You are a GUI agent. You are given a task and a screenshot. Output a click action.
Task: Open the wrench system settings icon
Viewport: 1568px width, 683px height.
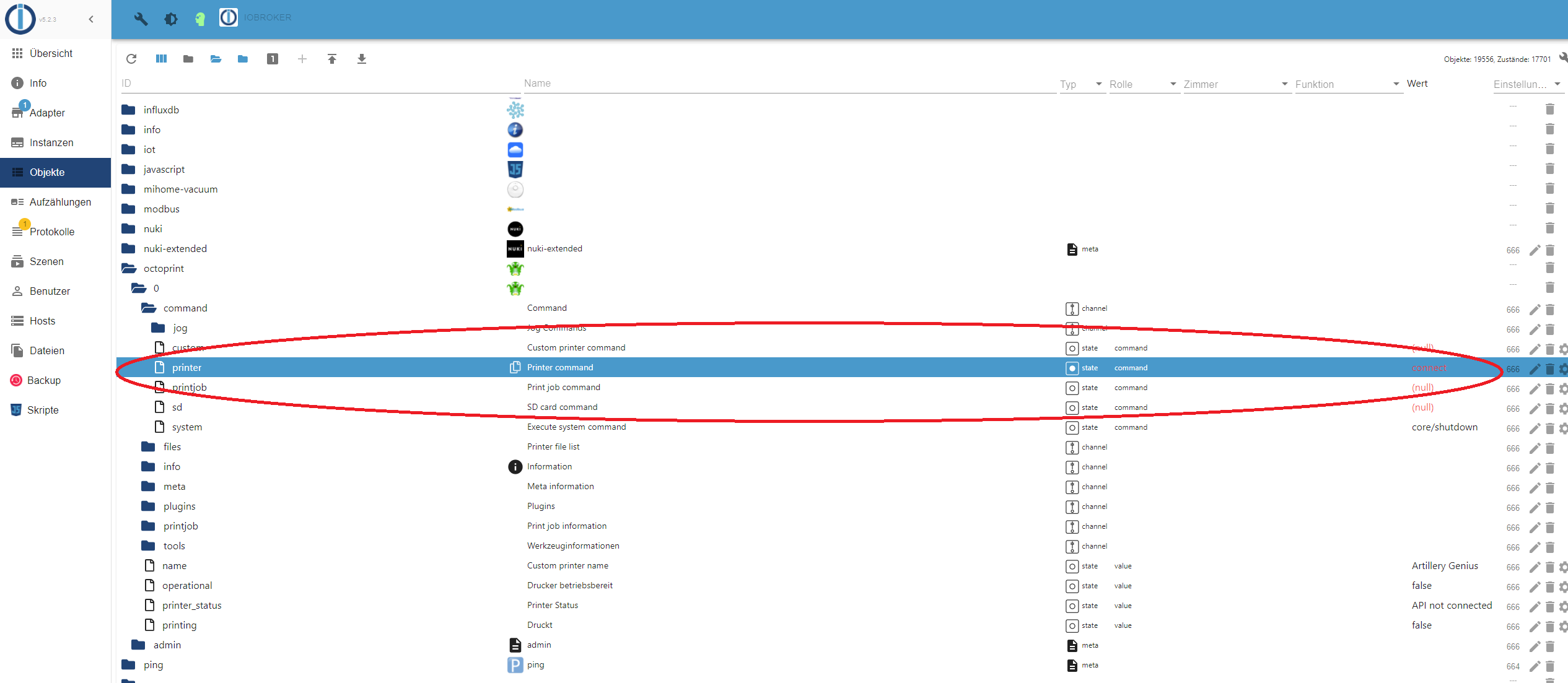(x=141, y=19)
